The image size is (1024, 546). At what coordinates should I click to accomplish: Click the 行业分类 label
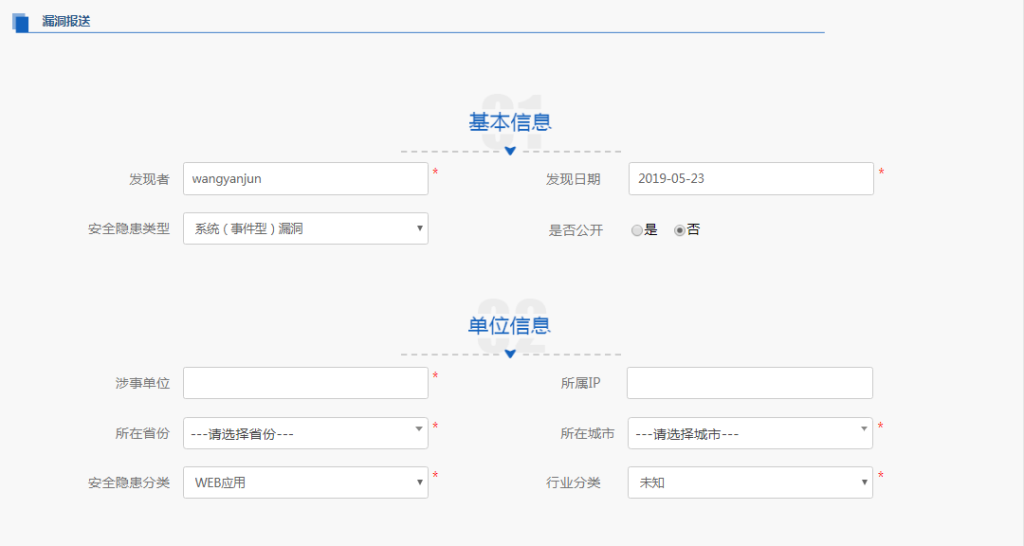pyautogui.click(x=573, y=483)
